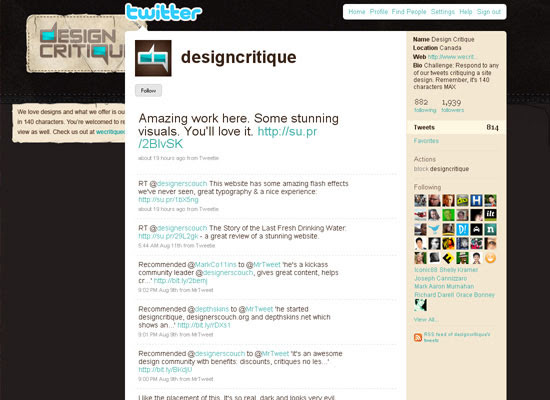Open the Favorites tab in sidebar
This screenshot has height=400, width=550.
tap(426, 141)
